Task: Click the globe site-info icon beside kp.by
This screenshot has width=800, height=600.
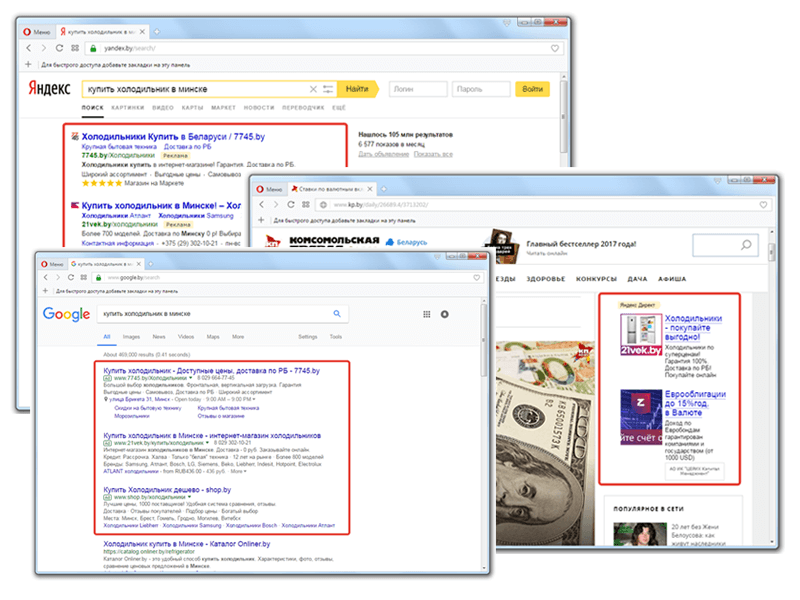Action: [323, 205]
